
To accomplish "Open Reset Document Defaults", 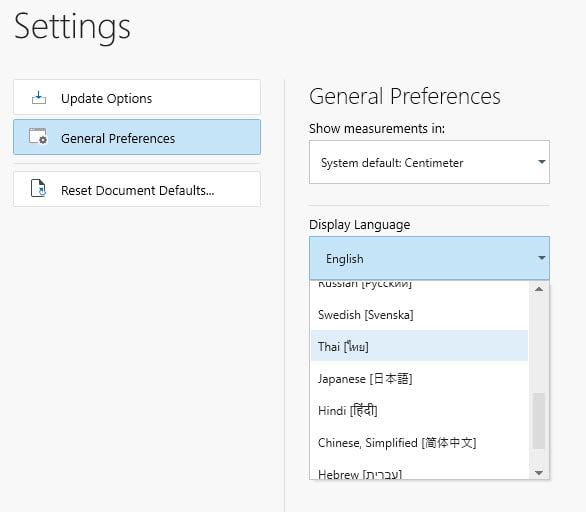I will tap(137, 189).
